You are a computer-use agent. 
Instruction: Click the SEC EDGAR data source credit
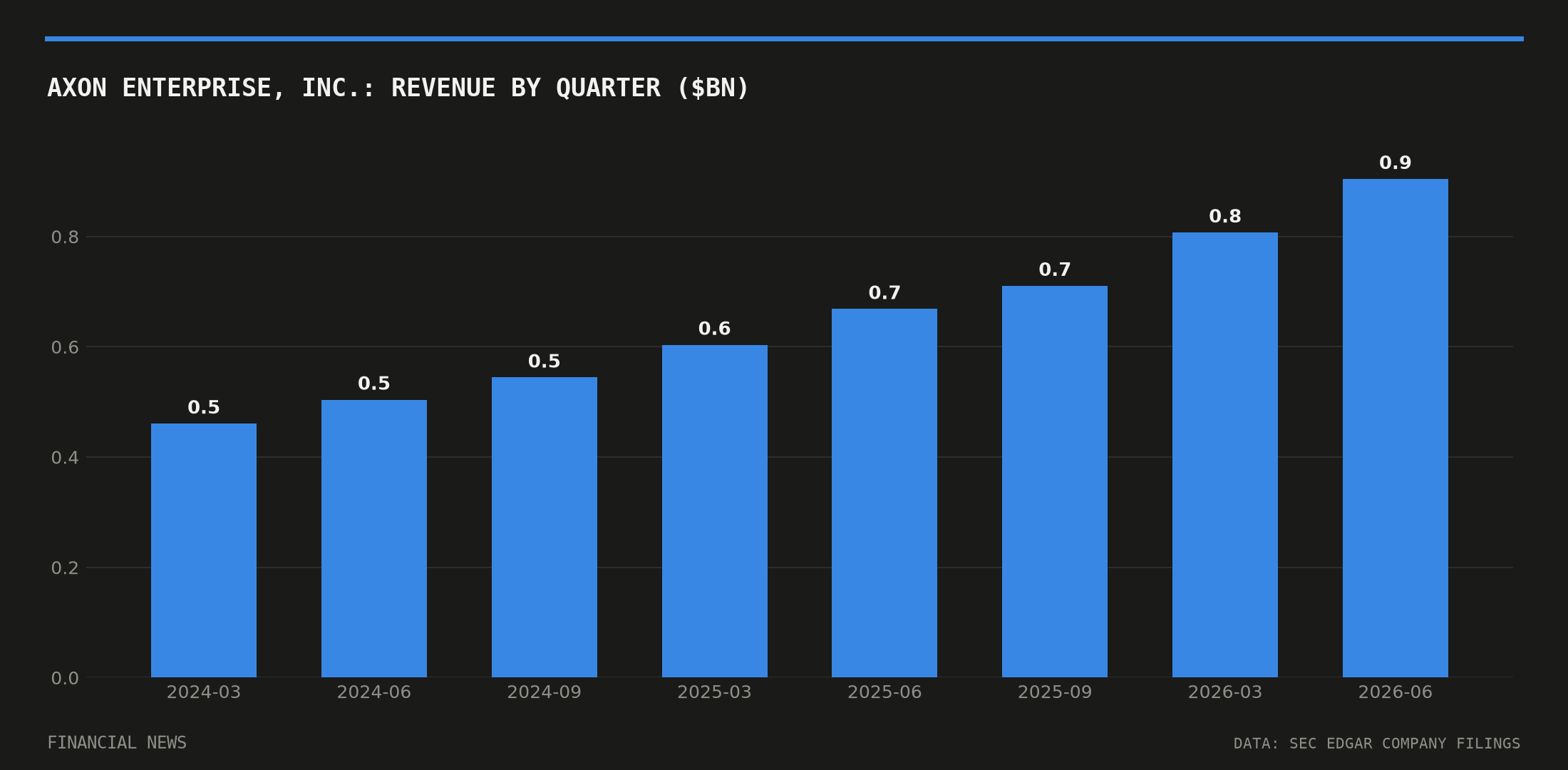1377,744
